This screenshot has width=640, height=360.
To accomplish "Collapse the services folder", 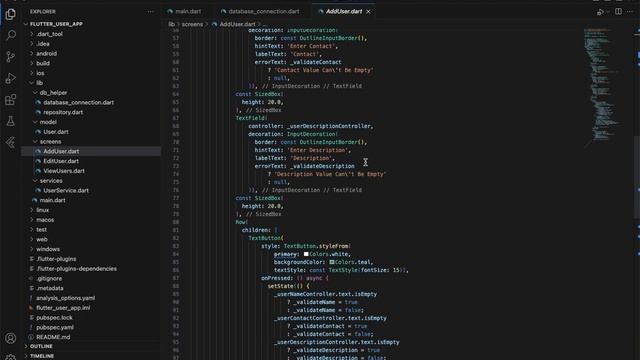I will coord(51,181).
